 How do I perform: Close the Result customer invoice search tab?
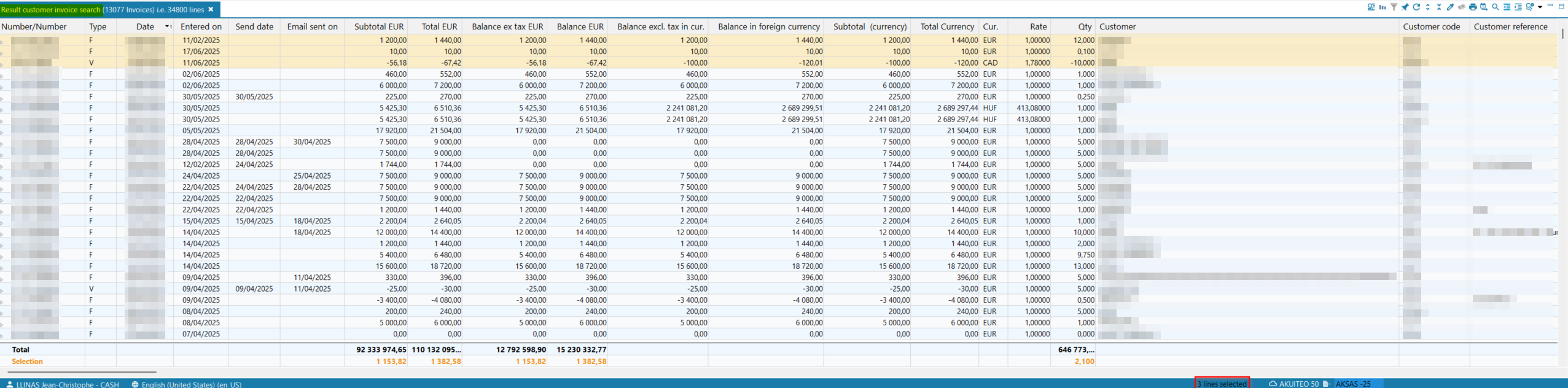point(211,9)
